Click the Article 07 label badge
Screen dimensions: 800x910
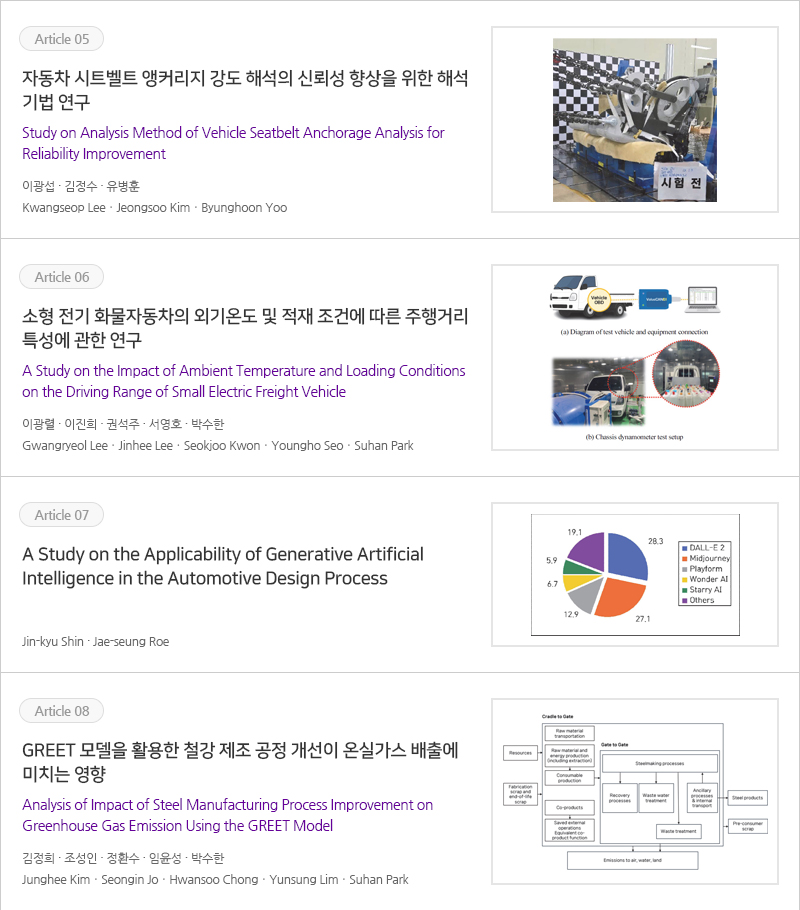(x=61, y=515)
